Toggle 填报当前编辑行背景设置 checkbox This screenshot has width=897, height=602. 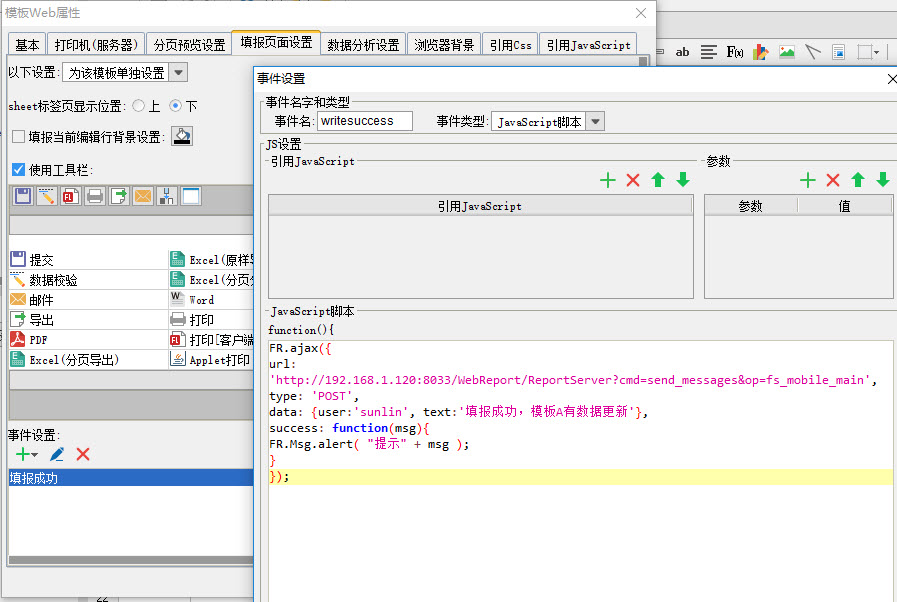18,137
